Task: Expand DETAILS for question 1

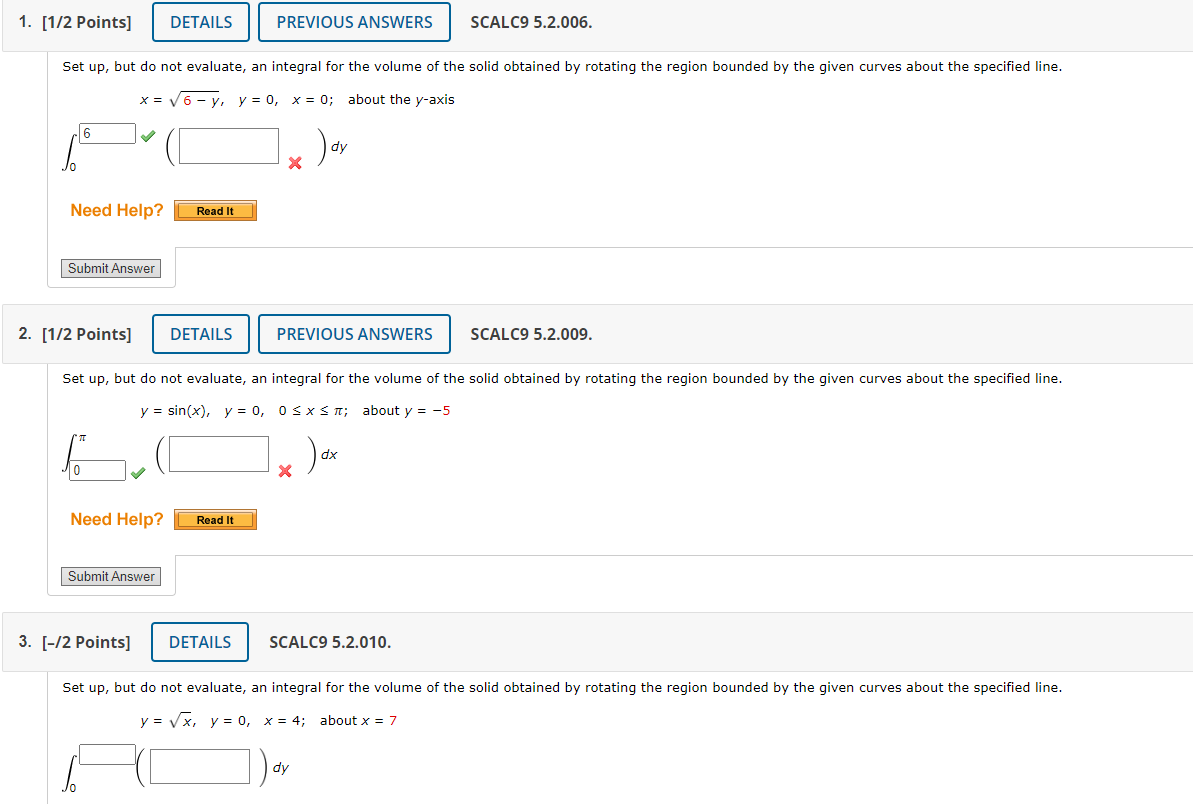Action: click(x=201, y=22)
